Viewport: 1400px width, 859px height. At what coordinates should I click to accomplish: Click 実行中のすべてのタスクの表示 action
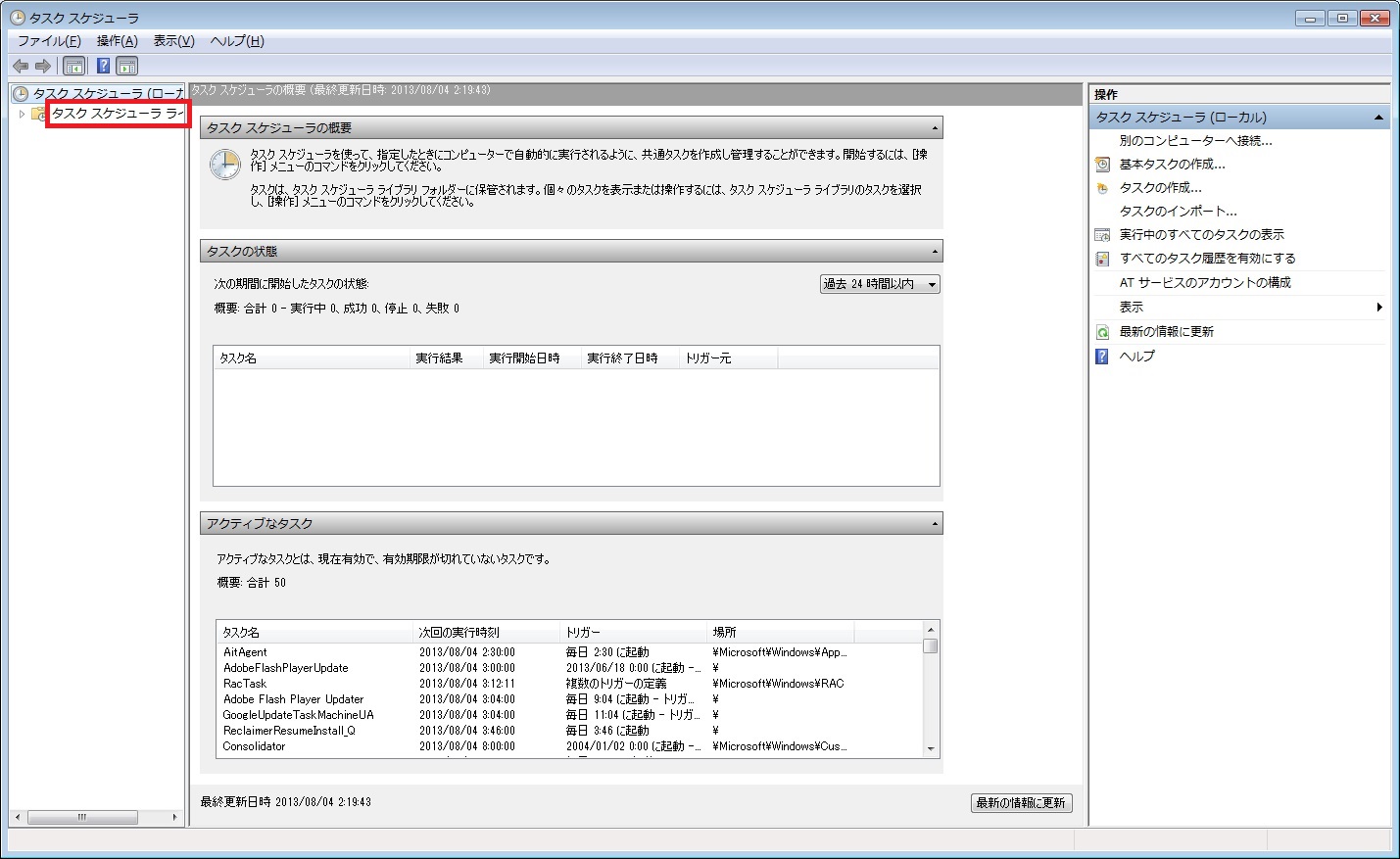click(x=1201, y=235)
